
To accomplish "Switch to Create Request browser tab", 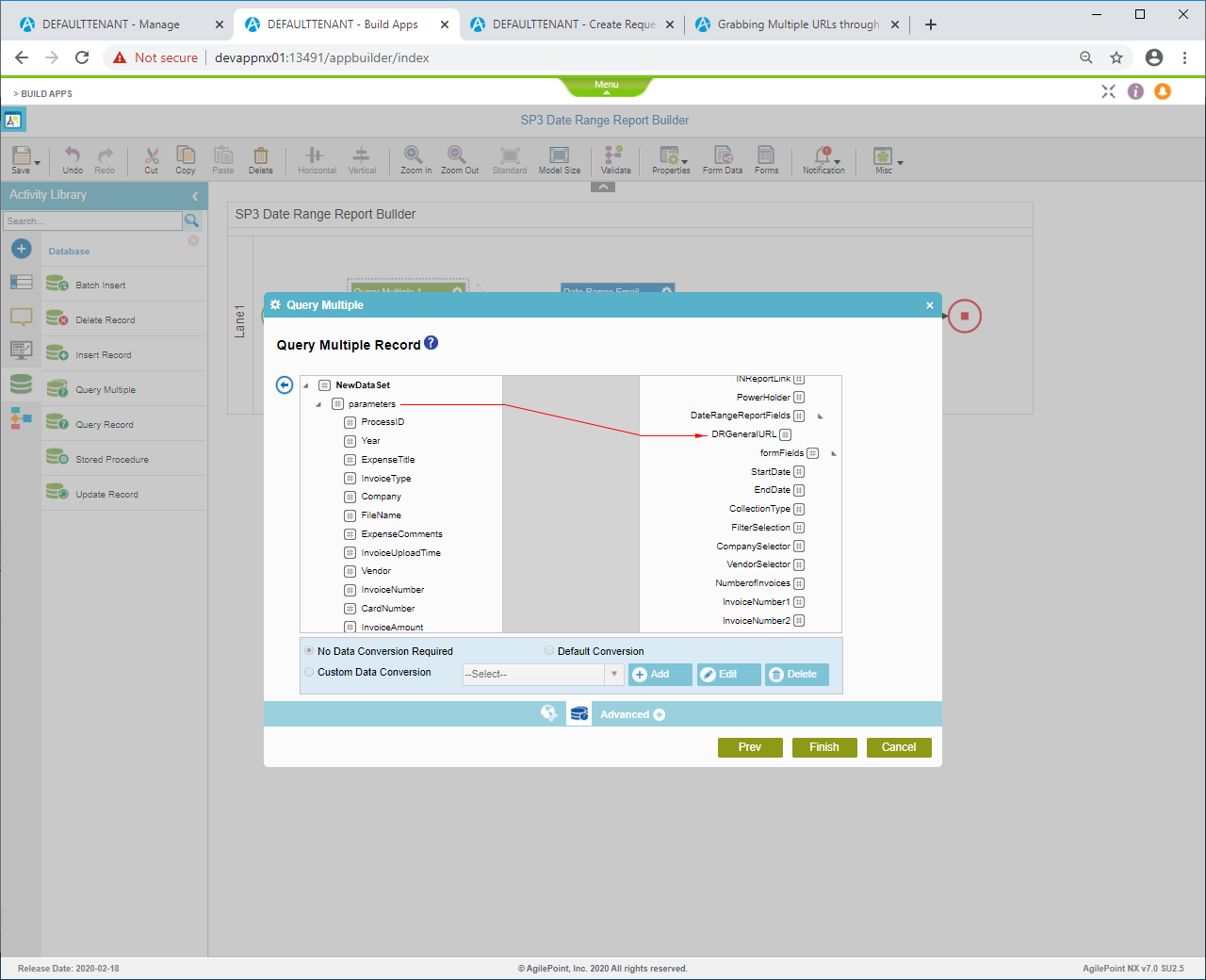I will (573, 24).
